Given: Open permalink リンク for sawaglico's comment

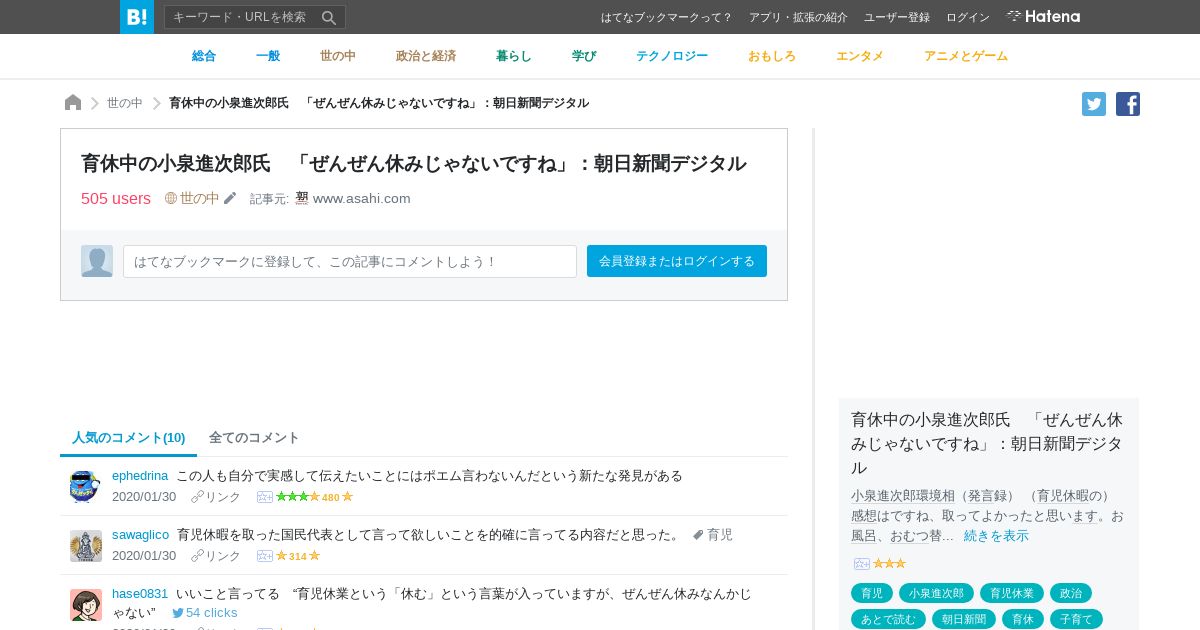Looking at the screenshot, I should point(216,556).
